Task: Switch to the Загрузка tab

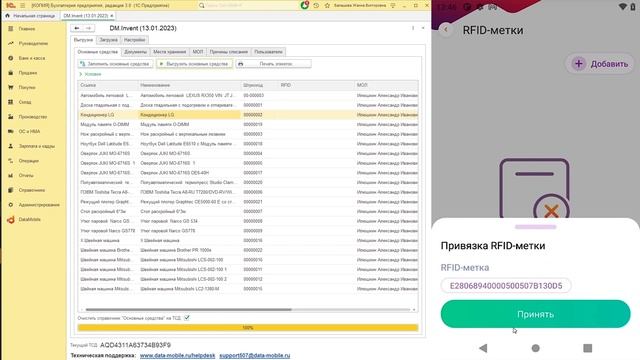Action: (x=109, y=40)
